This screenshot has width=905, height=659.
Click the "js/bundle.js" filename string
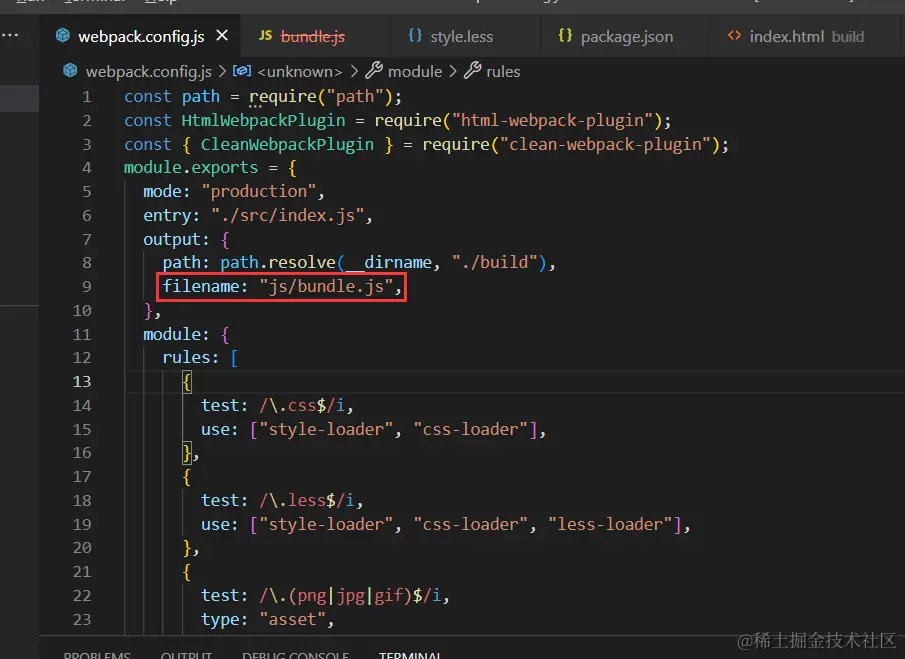pos(326,286)
